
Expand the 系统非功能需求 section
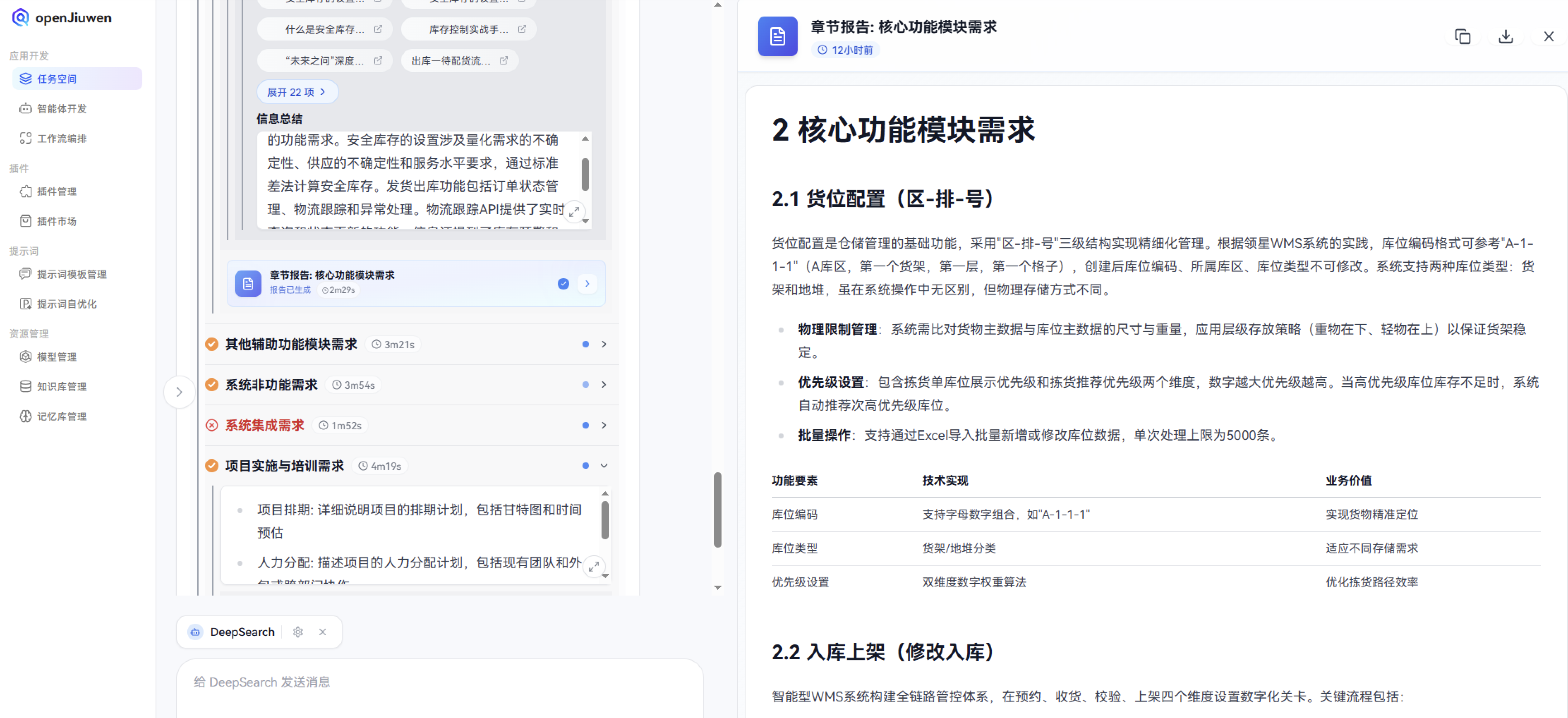604,385
